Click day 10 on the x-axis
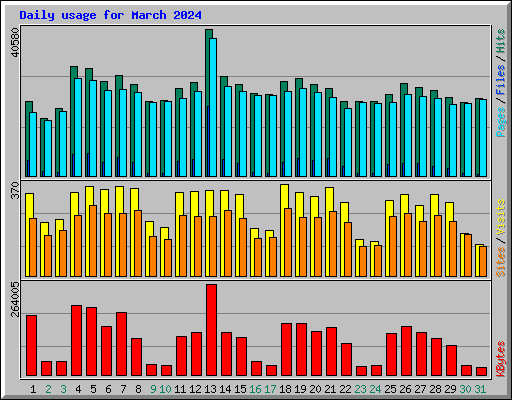The image size is (512, 400). (x=165, y=389)
